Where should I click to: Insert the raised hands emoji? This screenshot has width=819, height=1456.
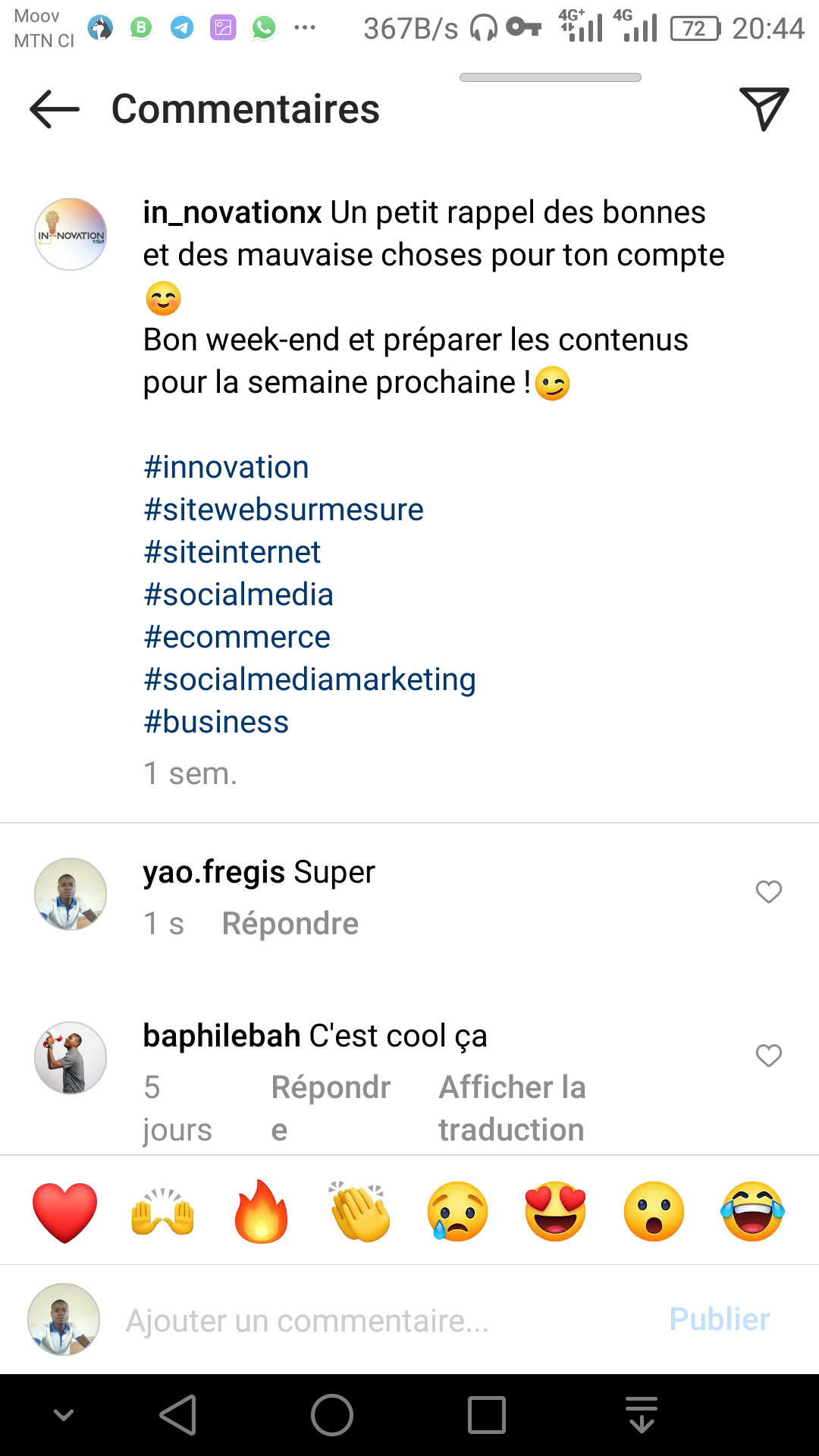click(x=163, y=1212)
